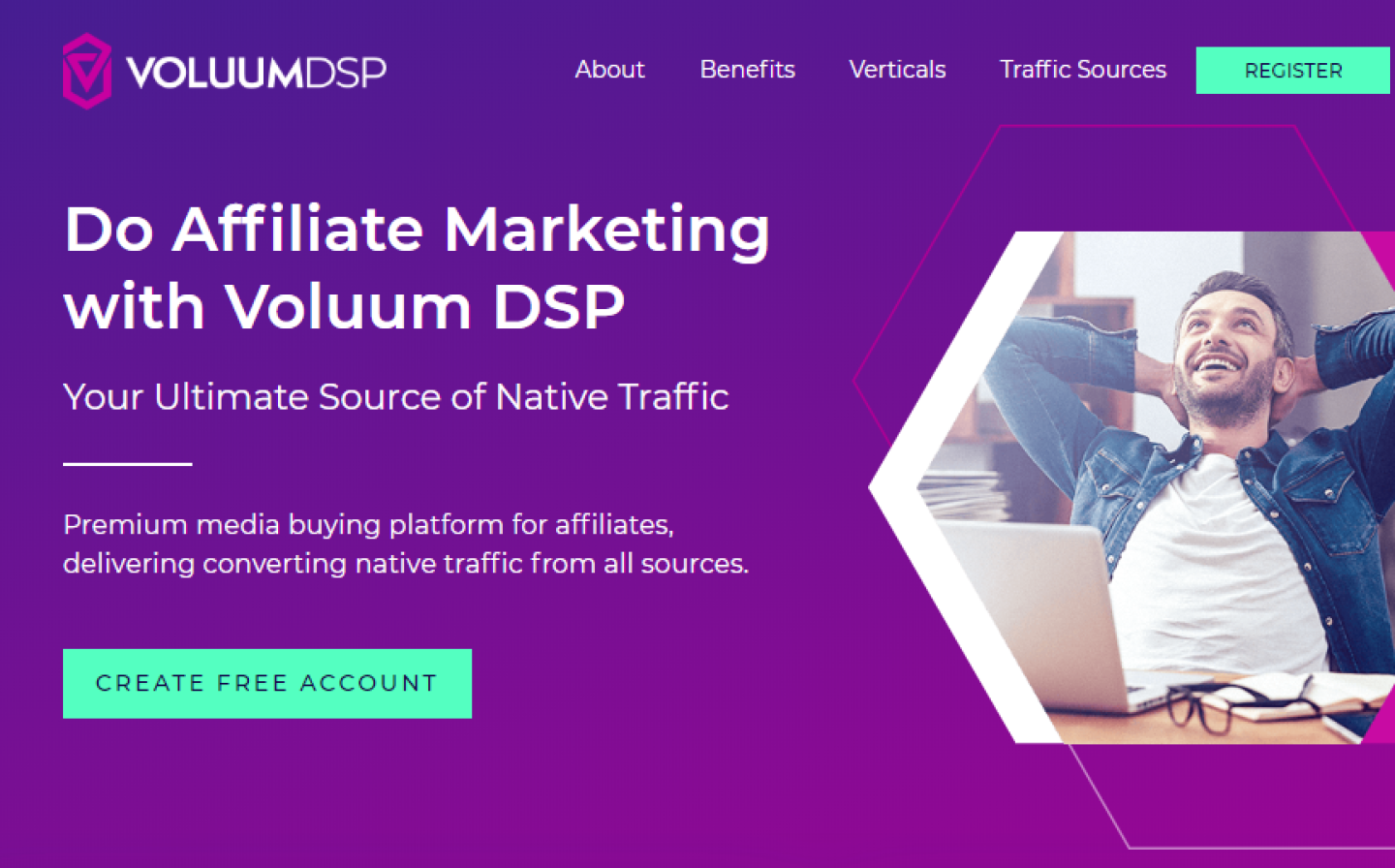The image size is (1395, 868).
Task: Click the Voluum shield logo icon
Action: 87,71
